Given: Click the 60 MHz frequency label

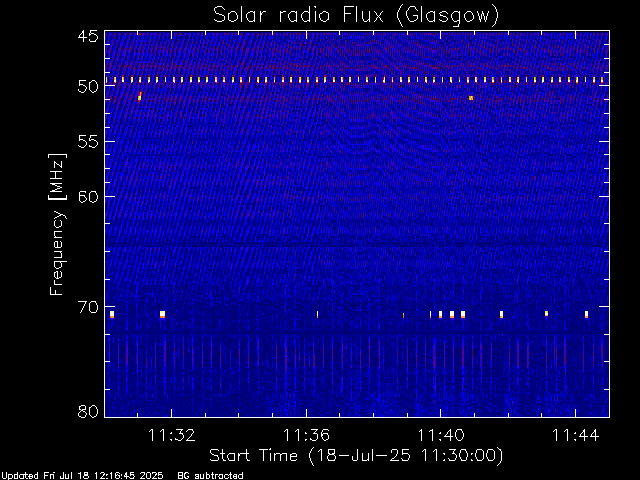Looking at the screenshot, I should pyautogui.click(x=88, y=196).
